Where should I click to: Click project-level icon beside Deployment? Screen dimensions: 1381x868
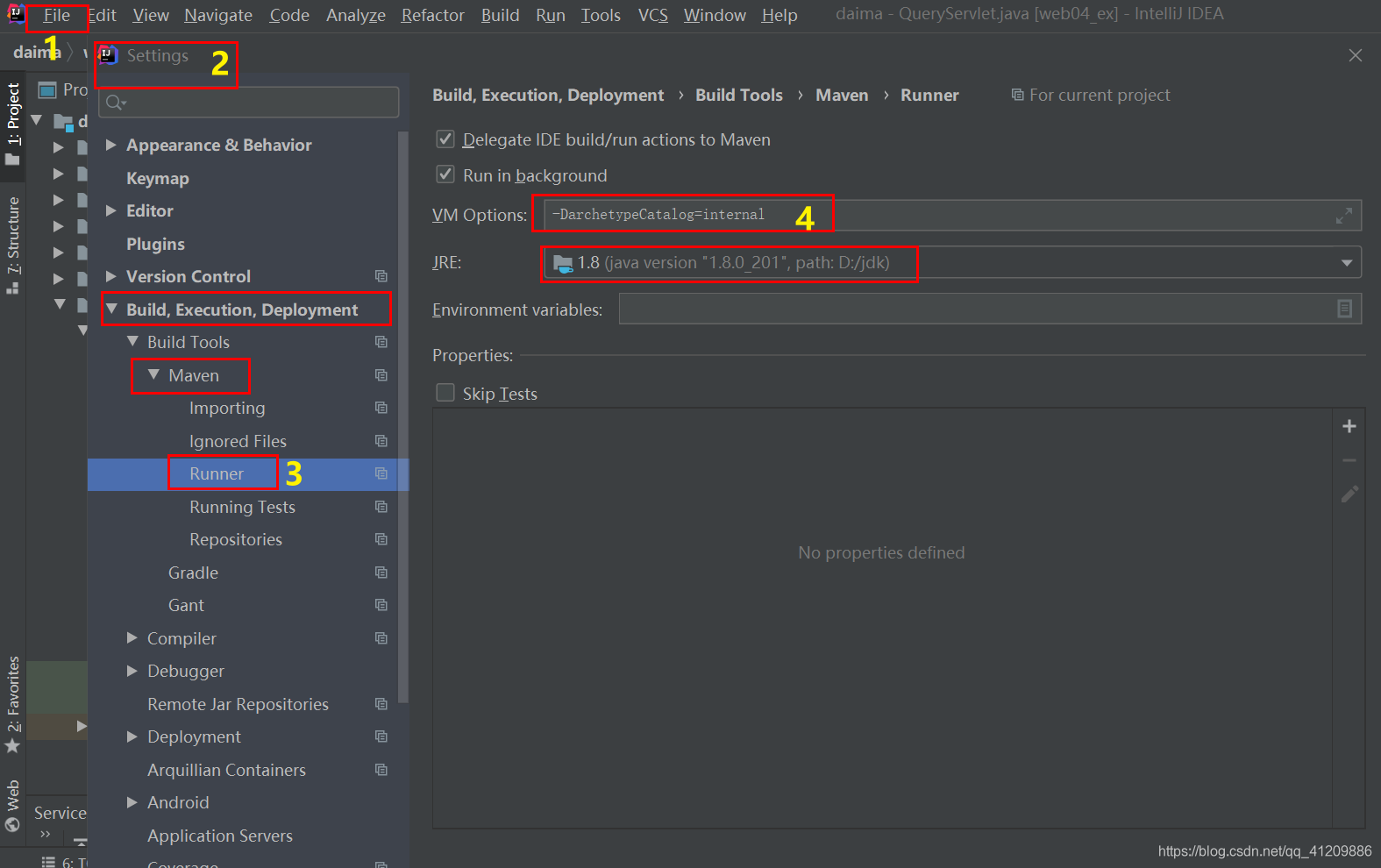pyautogui.click(x=381, y=736)
